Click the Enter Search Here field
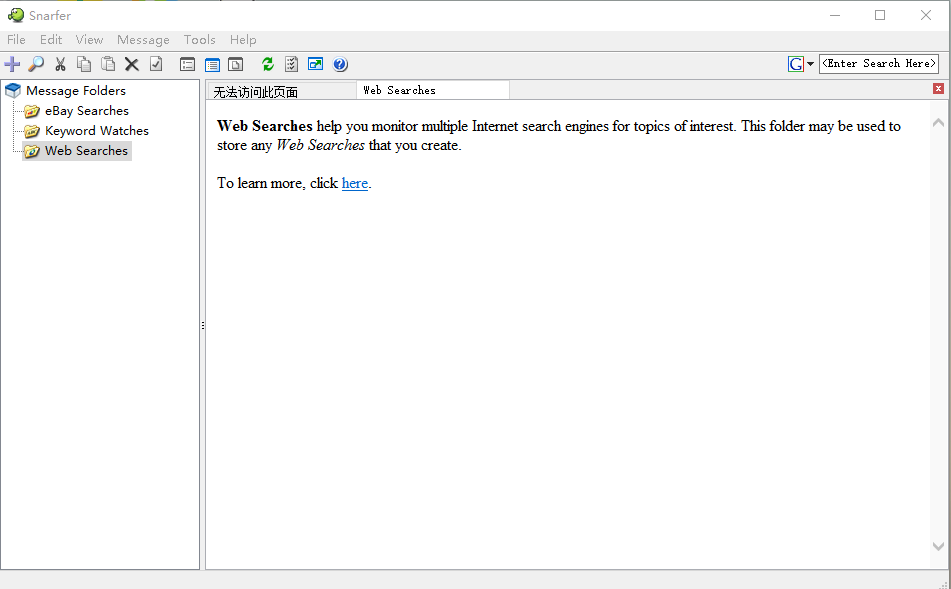The width and height of the screenshot is (951, 589). 878,64
